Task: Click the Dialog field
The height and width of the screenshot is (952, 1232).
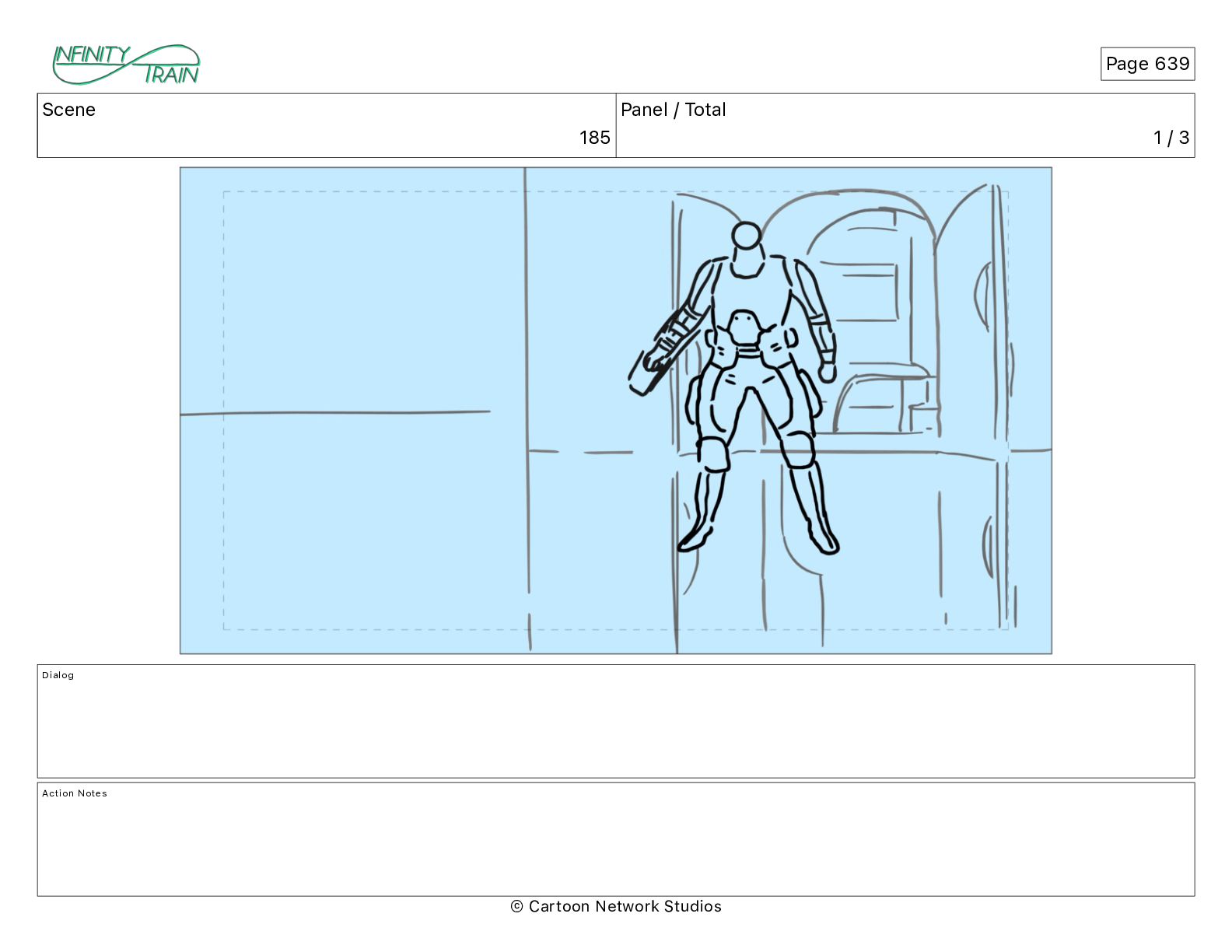Action: pos(616,721)
